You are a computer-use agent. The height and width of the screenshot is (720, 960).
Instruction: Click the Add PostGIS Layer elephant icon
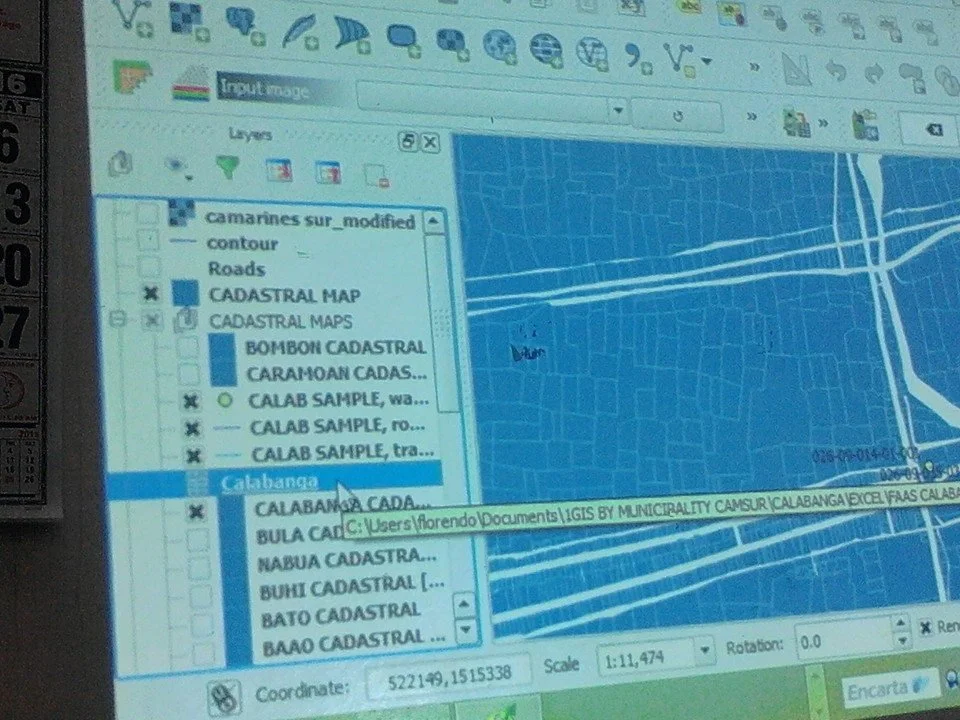[x=244, y=27]
